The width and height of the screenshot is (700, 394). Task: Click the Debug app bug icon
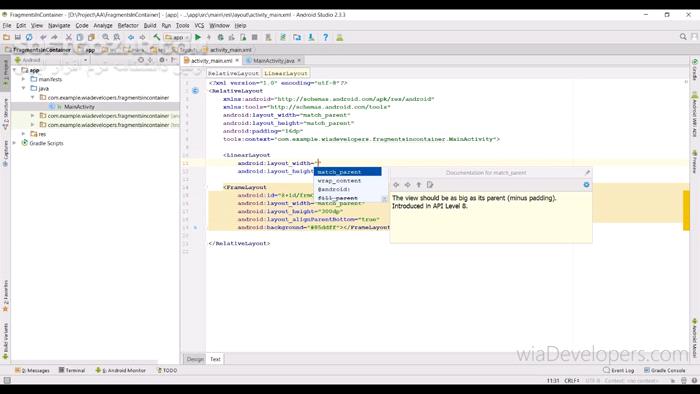[x=221, y=37]
